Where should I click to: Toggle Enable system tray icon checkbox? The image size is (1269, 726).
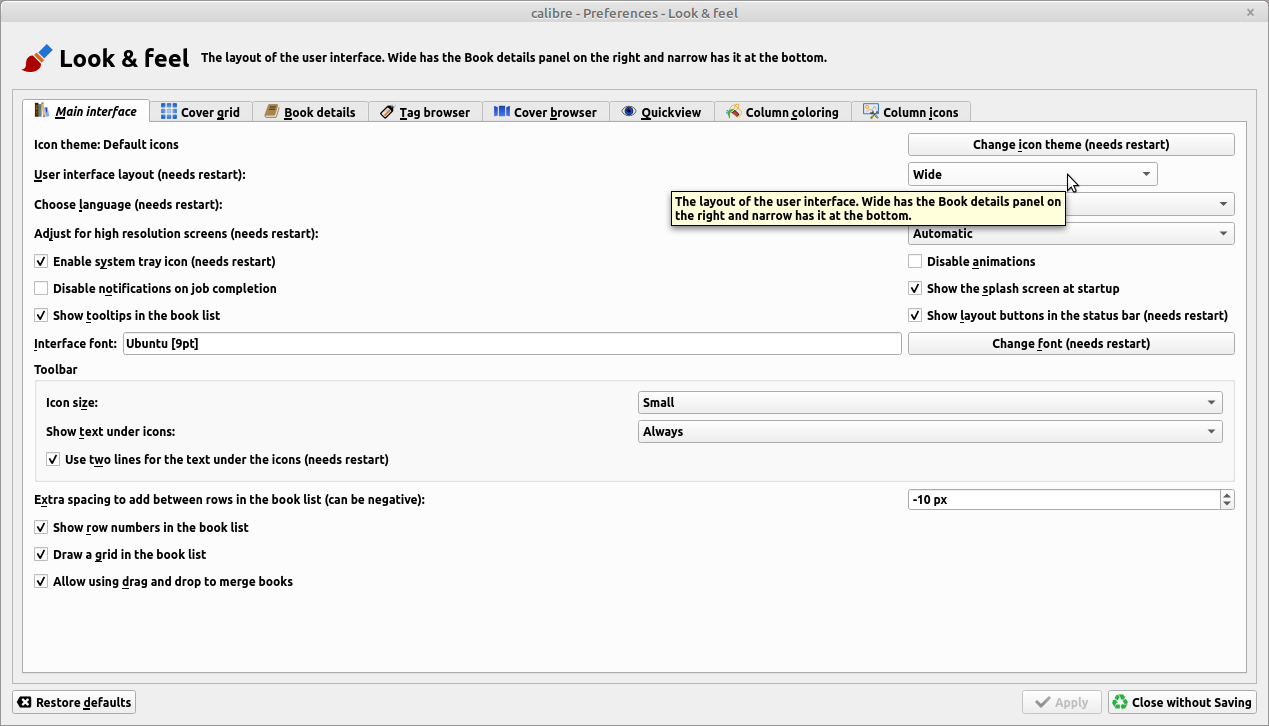(41, 261)
